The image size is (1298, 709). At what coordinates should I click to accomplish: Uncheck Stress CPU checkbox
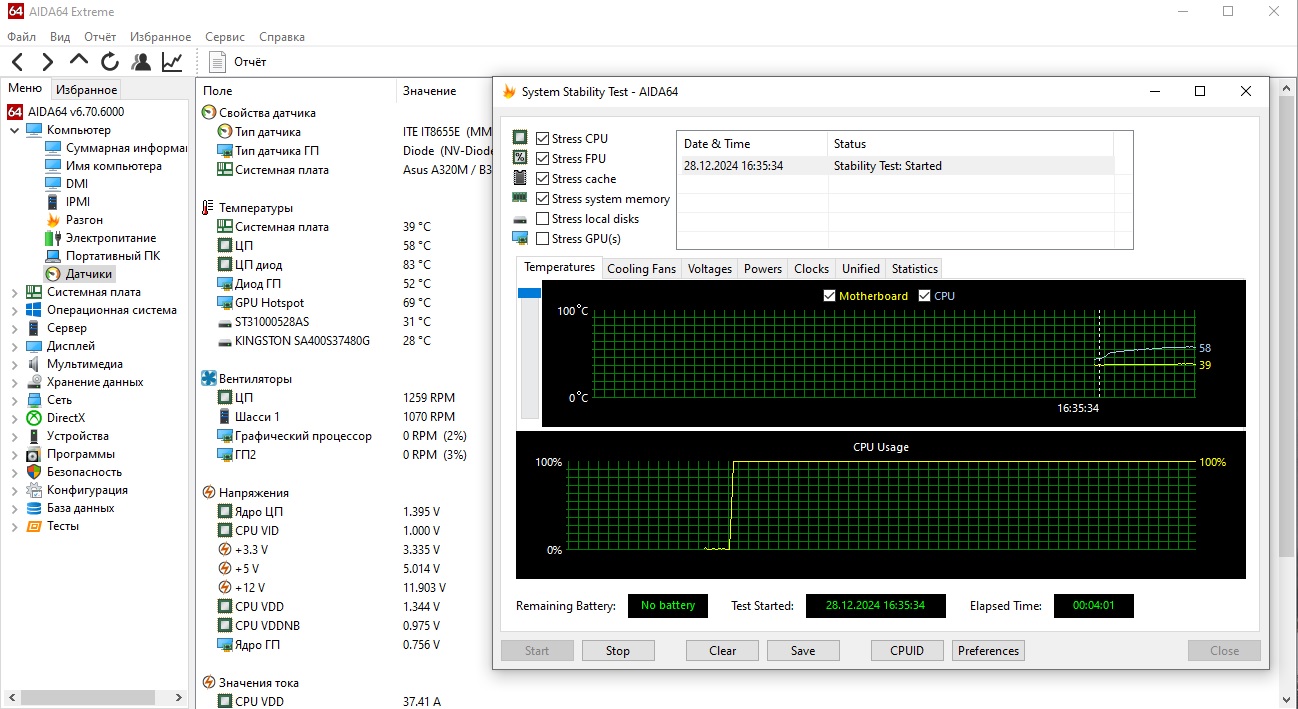coord(543,139)
